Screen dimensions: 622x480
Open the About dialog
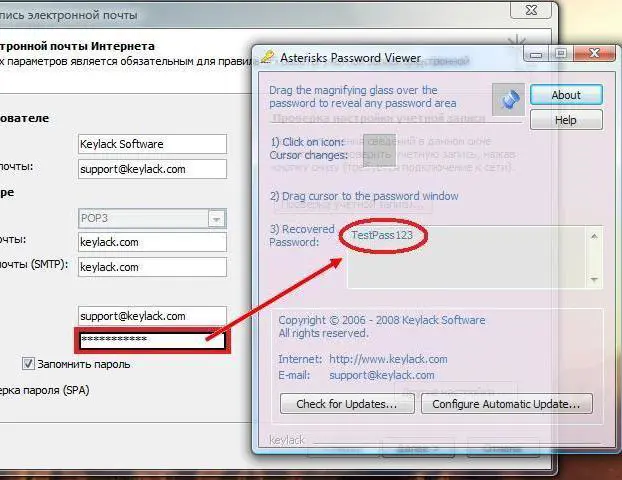pos(566,95)
